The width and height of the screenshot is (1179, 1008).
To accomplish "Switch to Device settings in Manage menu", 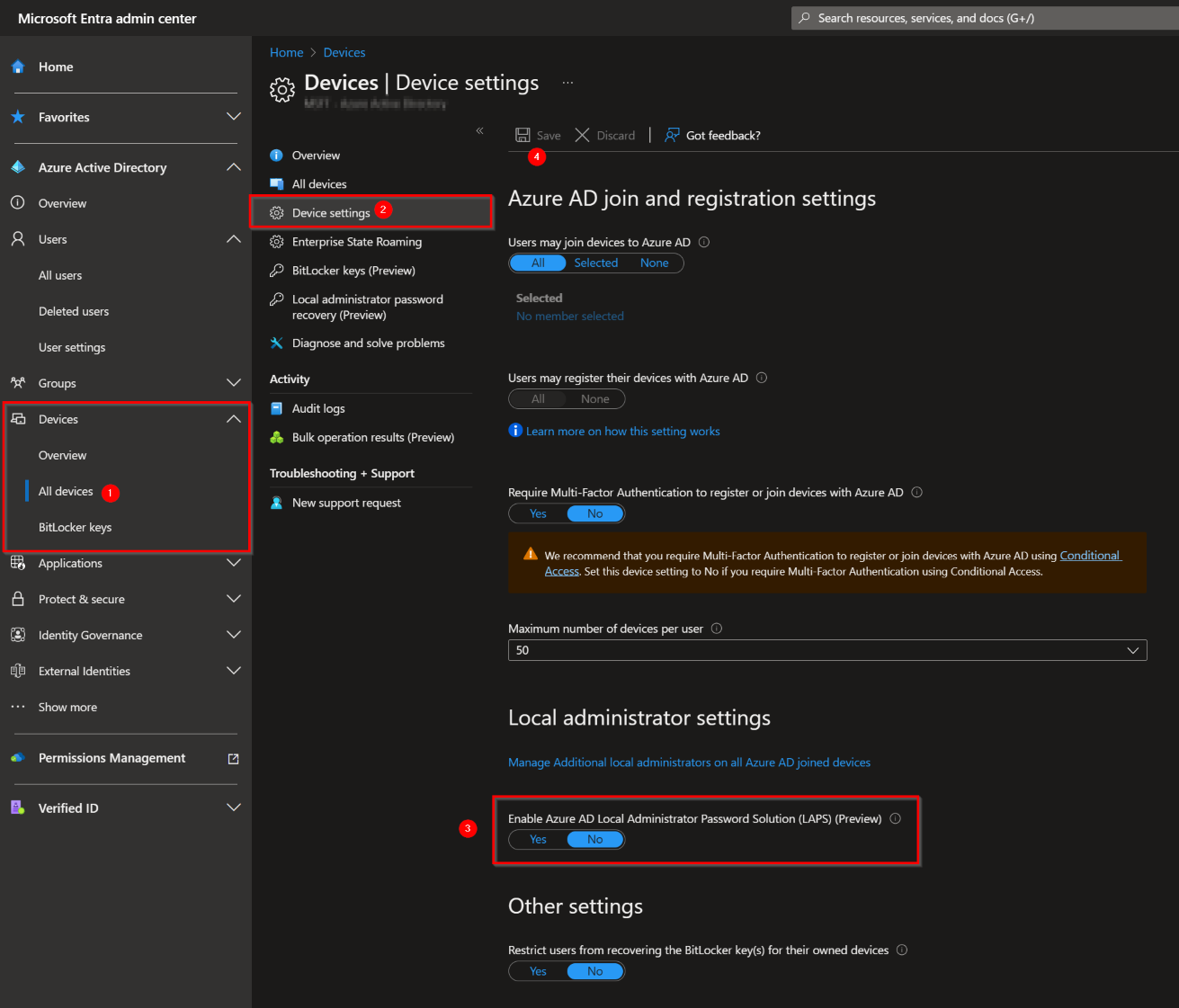I will pyautogui.click(x=331, y=212).
